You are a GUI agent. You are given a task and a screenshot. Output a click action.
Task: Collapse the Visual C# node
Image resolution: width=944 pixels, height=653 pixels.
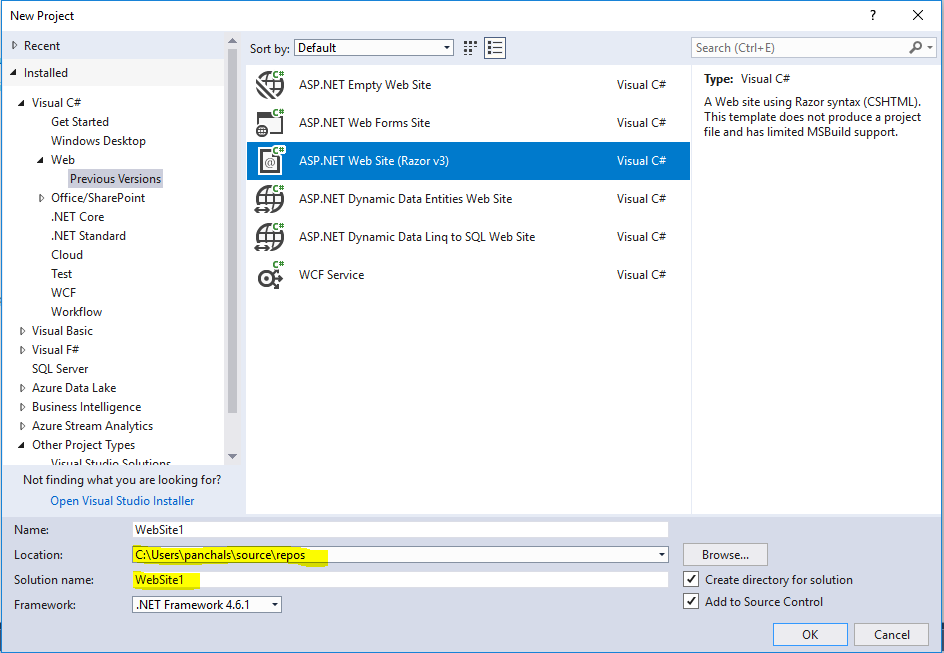click(x=21, y=103)
